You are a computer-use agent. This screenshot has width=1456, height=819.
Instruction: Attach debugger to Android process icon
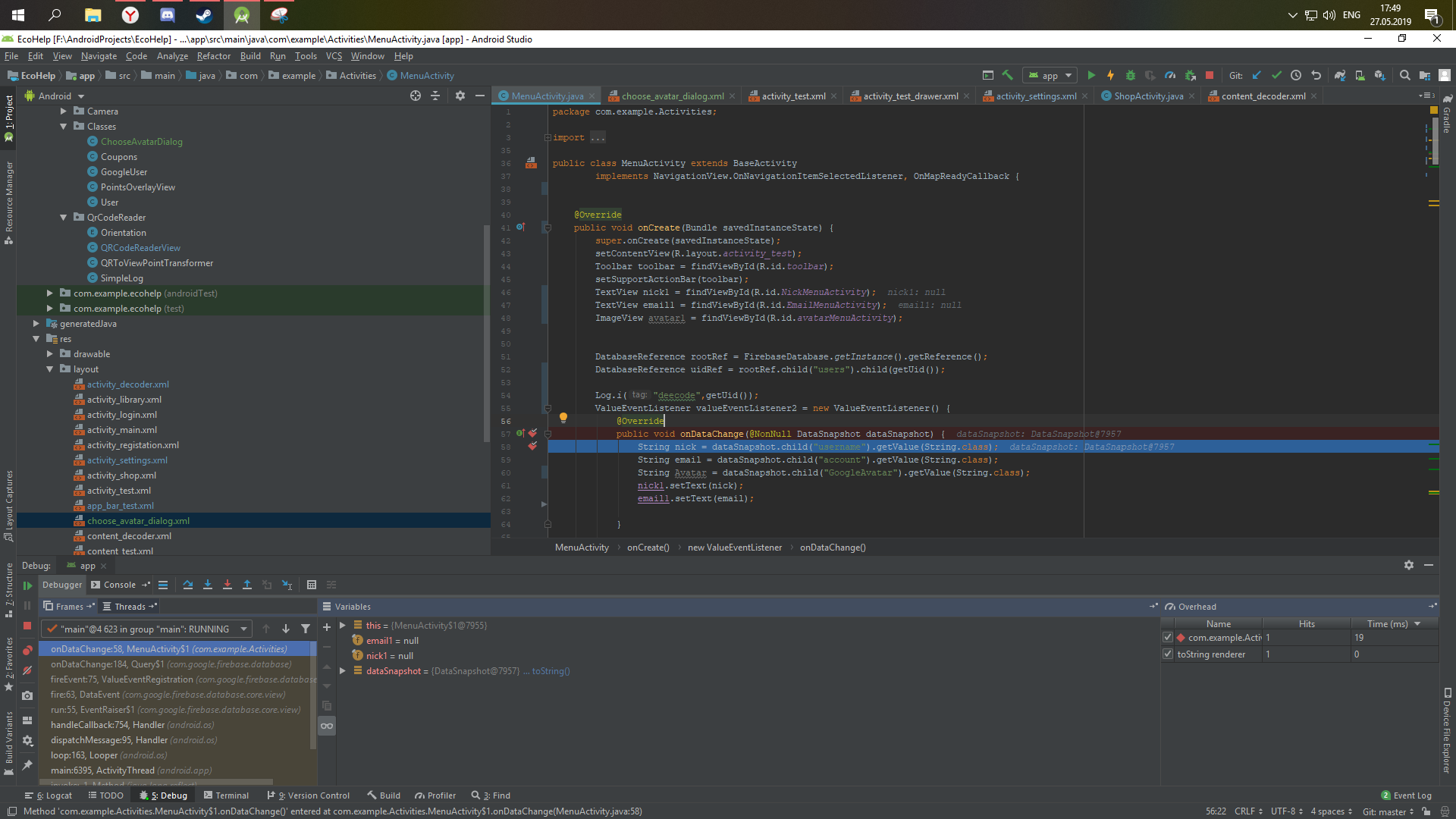[1191, 75]
